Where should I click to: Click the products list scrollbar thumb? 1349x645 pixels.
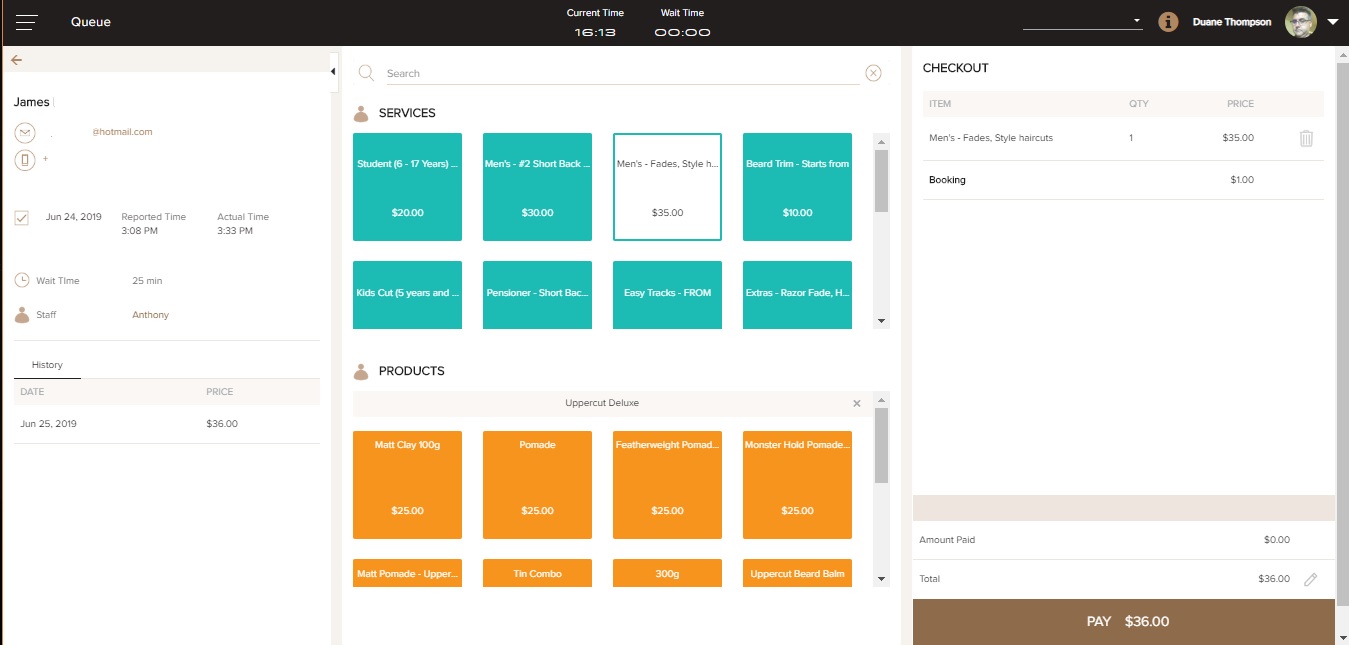tap(881, 445)
